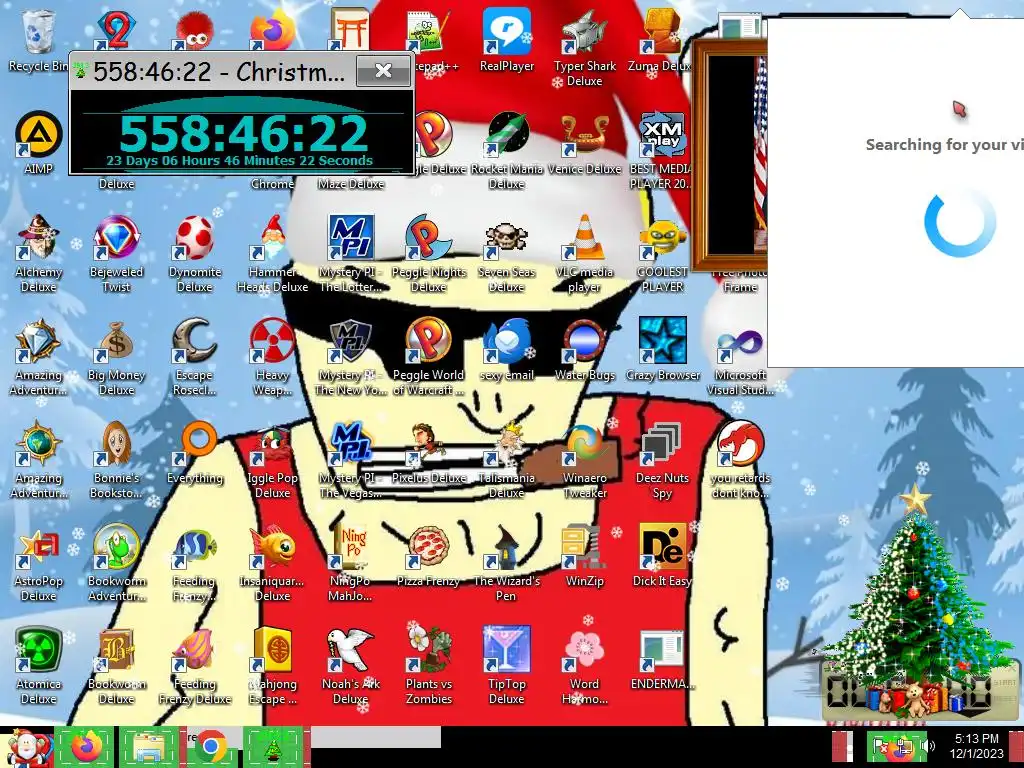
Task: Launch Dick It Easy shortcut
Action: [x=662, y=547]
